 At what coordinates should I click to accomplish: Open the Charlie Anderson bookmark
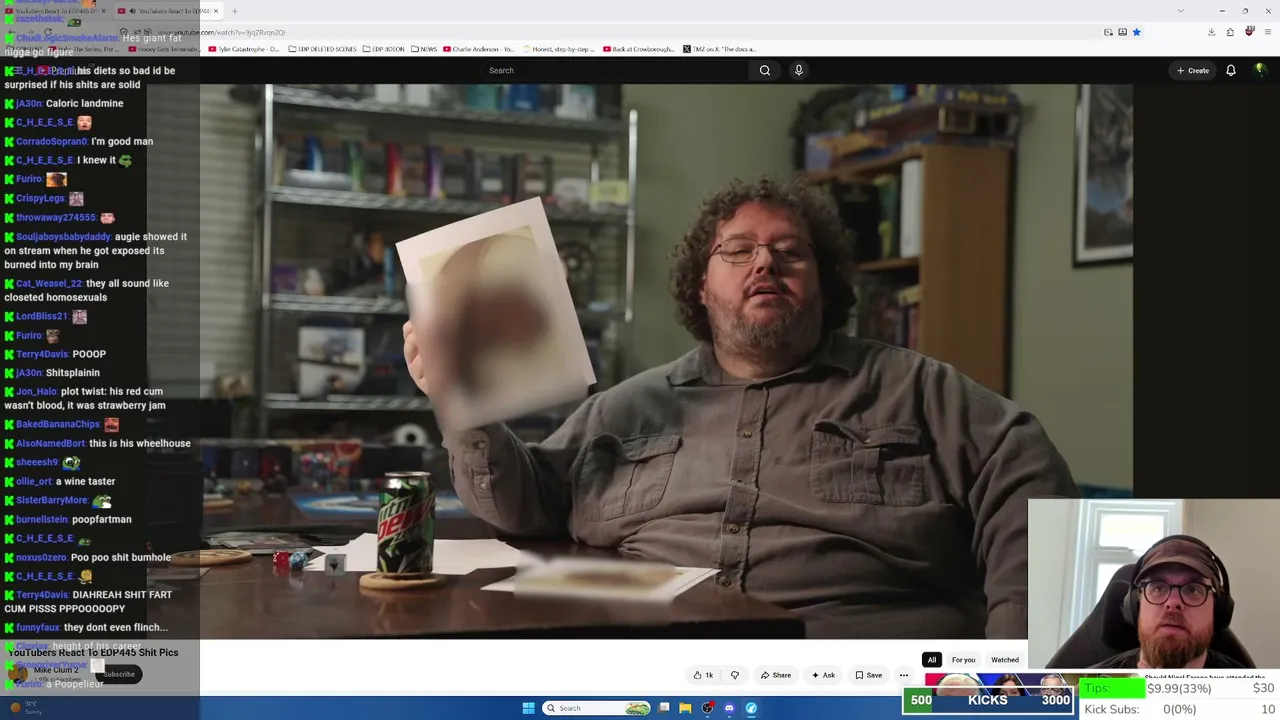pos(480,49)
